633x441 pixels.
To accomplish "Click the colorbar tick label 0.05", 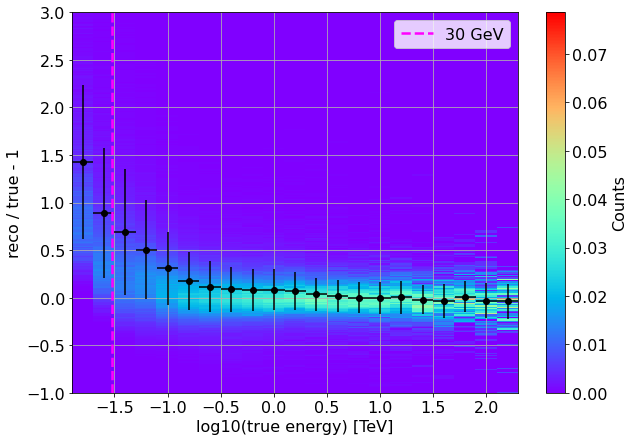I will (589, 152).
